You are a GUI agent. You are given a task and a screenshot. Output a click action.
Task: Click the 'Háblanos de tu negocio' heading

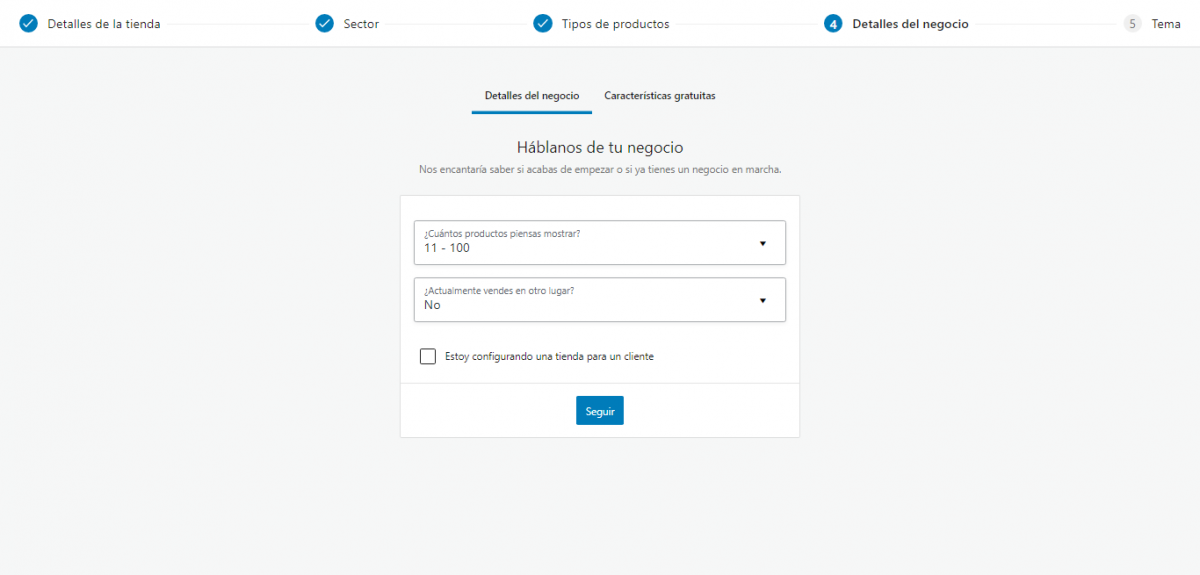599,148
